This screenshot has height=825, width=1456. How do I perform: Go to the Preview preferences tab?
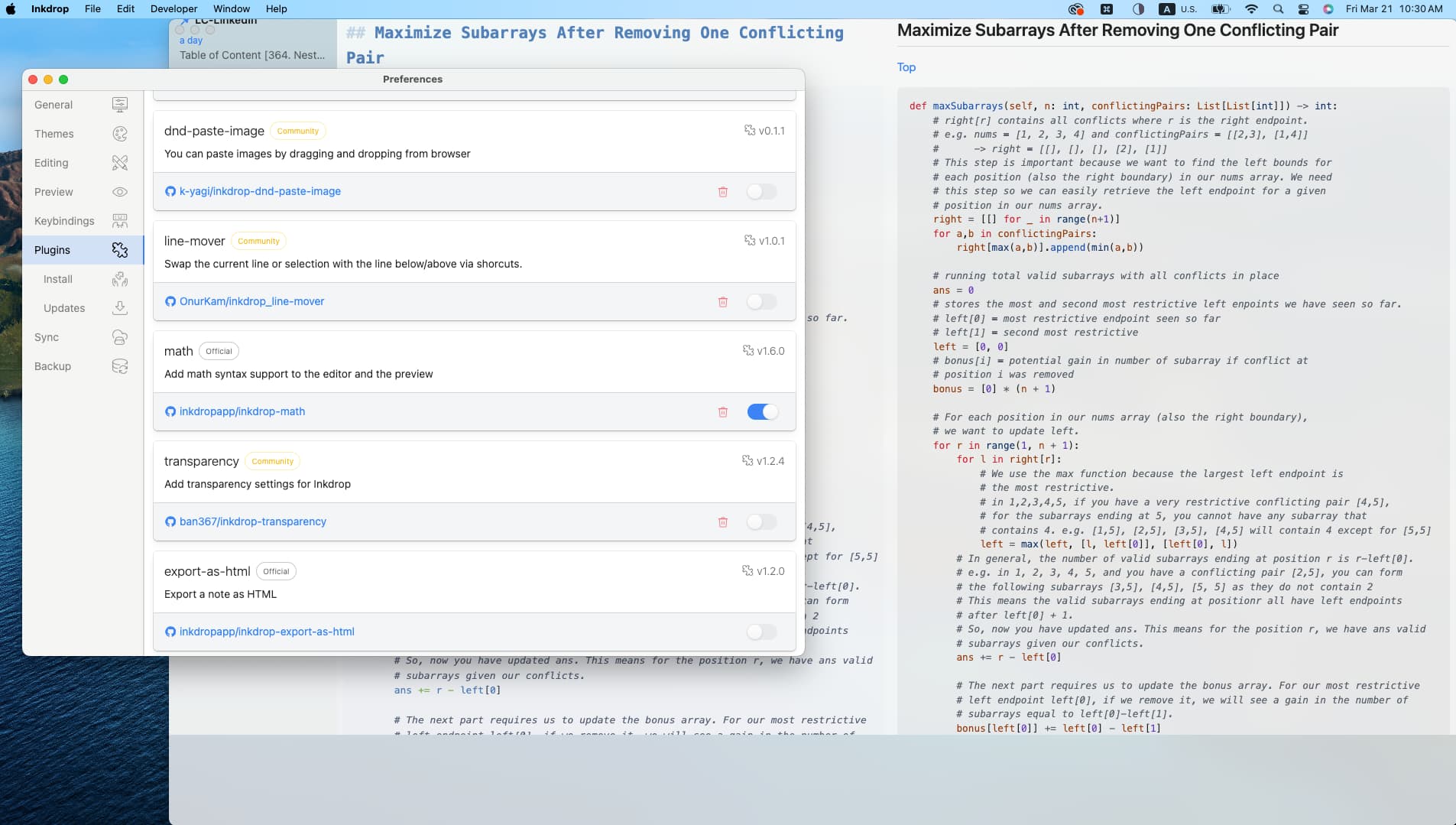[83, 192]
